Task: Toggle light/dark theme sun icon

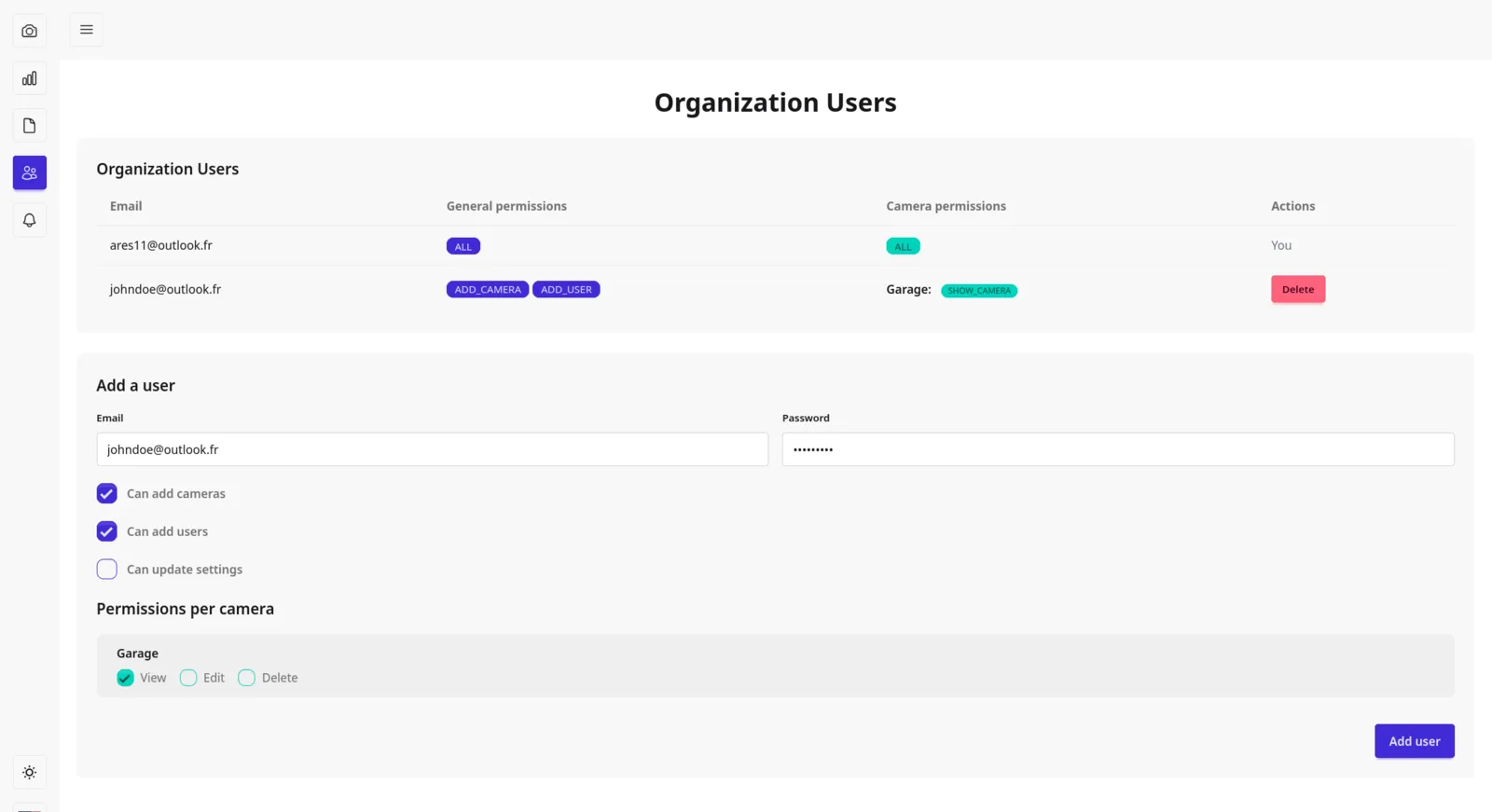Action: coord(30,772)
